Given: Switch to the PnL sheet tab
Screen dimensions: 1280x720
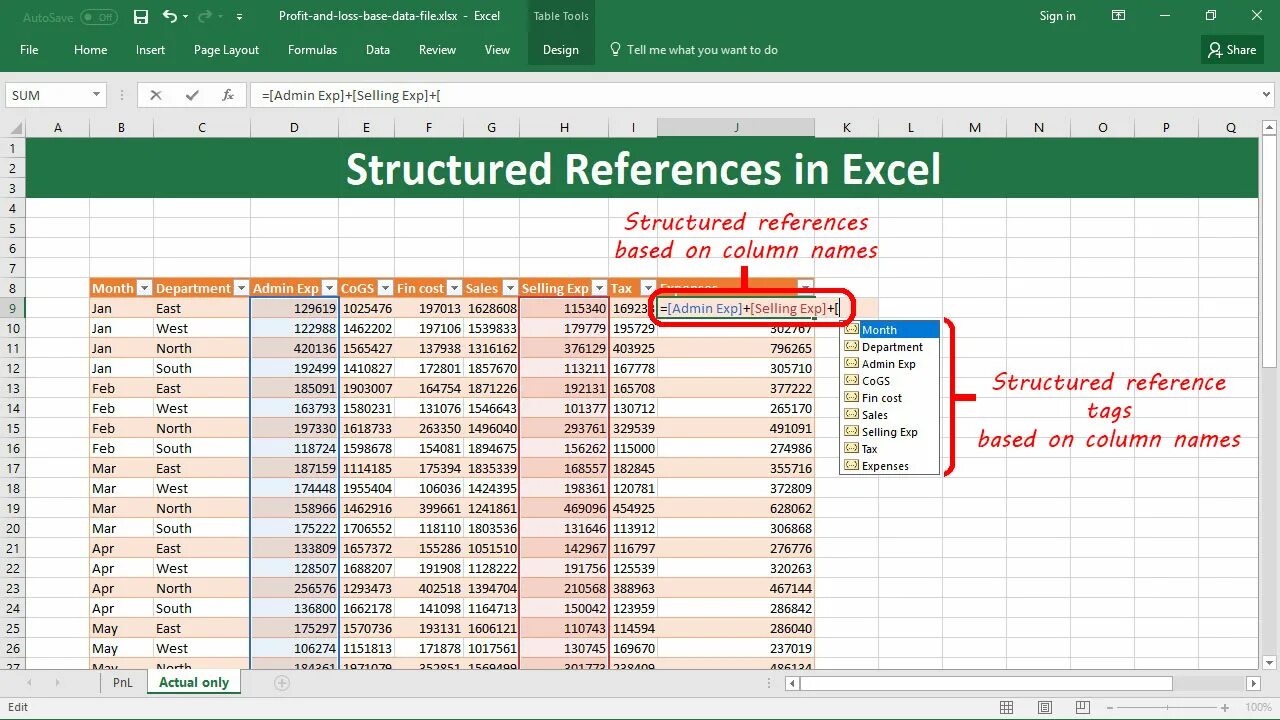Looking at the screenshot, I should [122, 682].
